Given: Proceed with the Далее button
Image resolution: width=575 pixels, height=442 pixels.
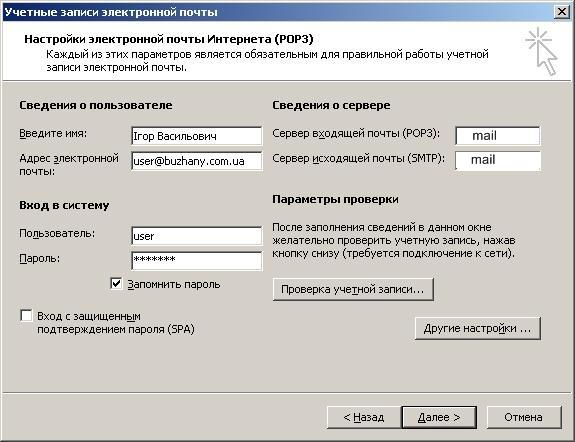Looking at the screenshot, I should [439, 417].
